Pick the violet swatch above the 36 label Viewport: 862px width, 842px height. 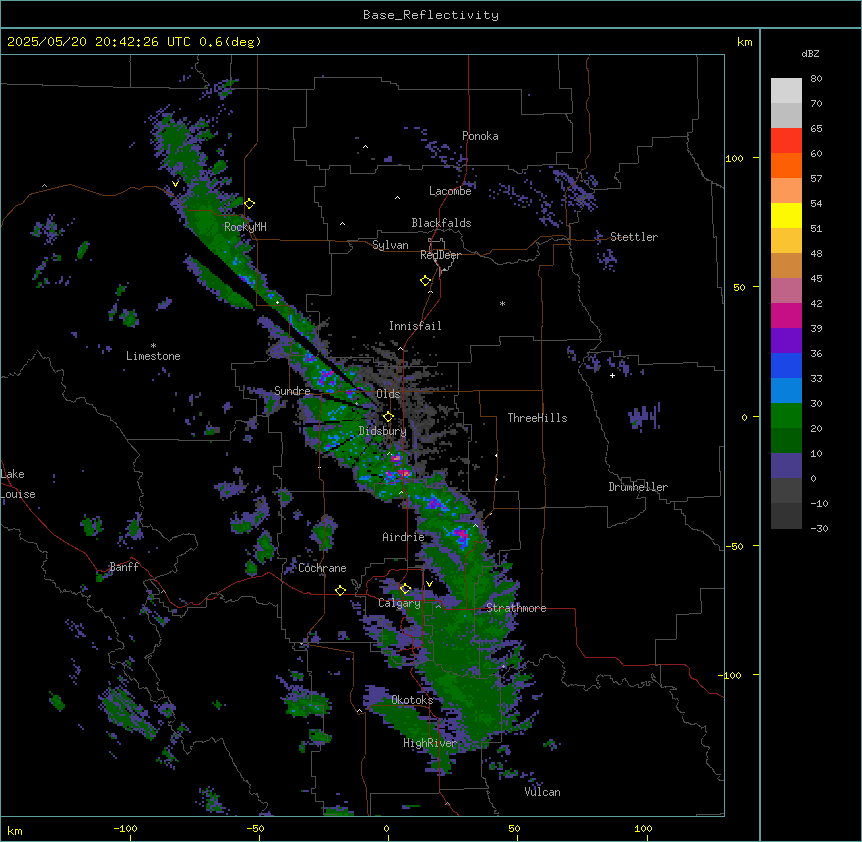(786, 341)
